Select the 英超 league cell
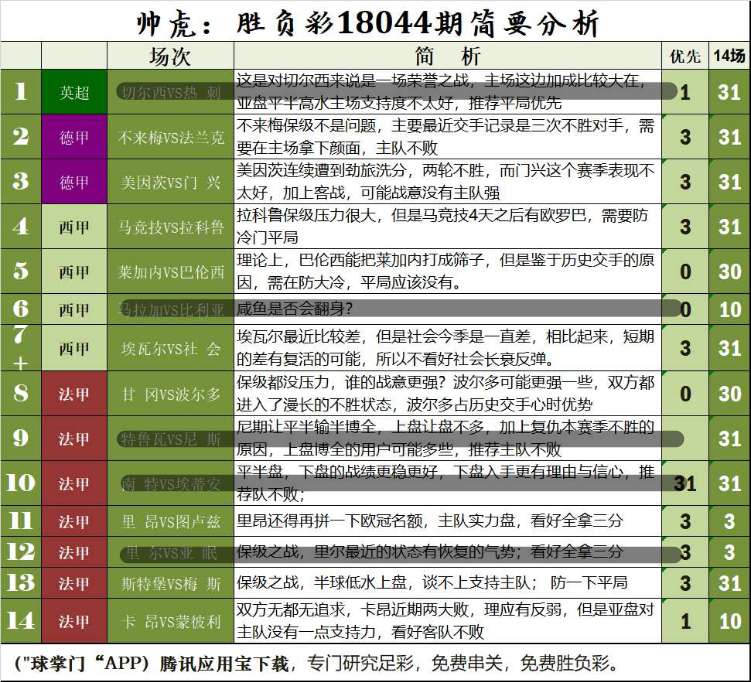 coord(74,92)
